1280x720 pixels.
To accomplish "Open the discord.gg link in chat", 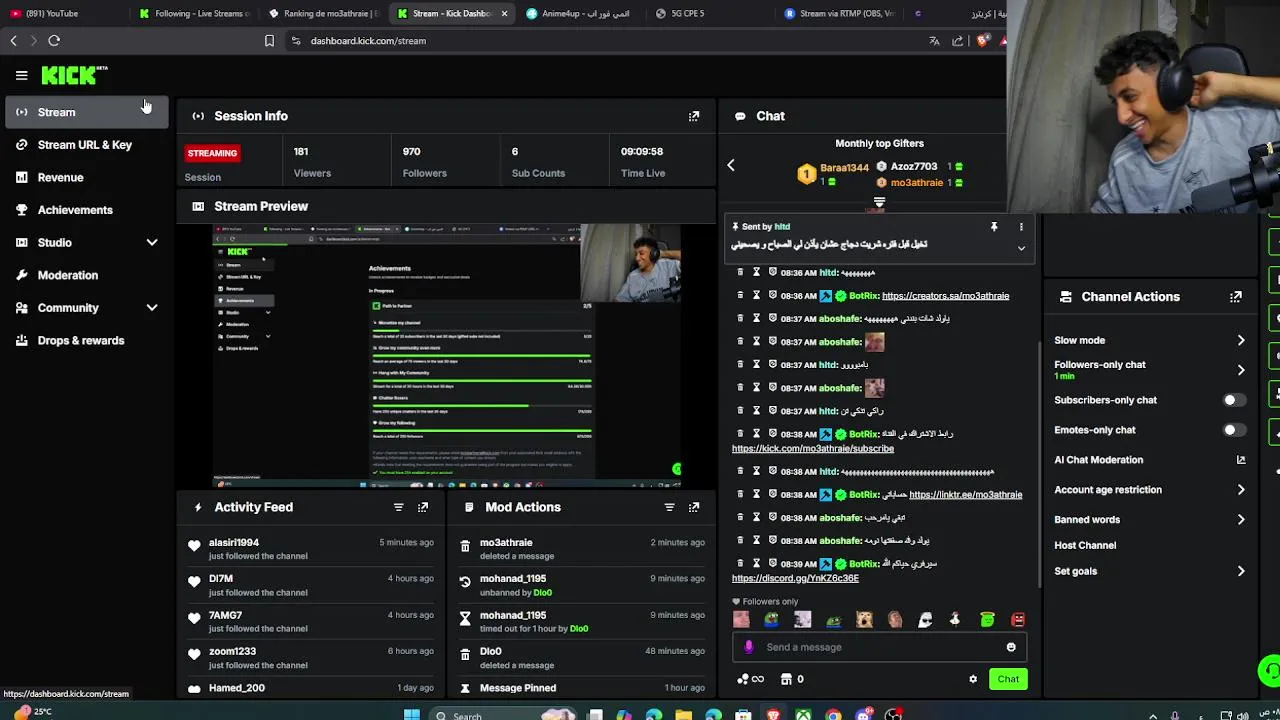I will tap(795, 578).
